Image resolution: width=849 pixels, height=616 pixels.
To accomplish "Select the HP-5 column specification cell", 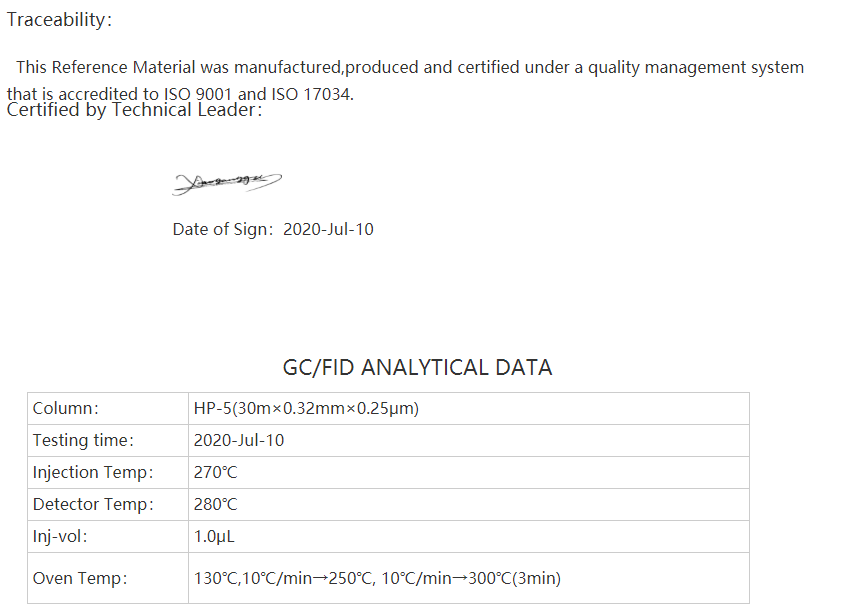I will coord(469,408).
